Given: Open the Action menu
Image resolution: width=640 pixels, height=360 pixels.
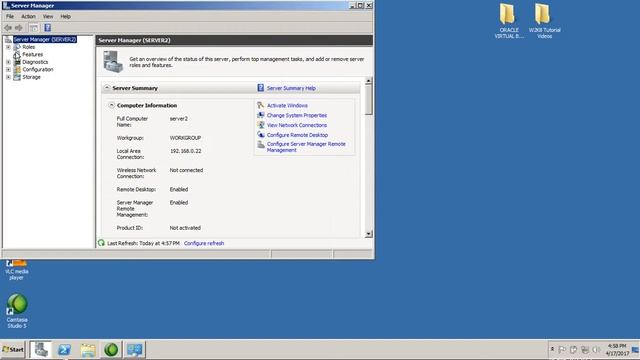Looking at the screenshot, I should pyautogui.click(x=28, y=17).
